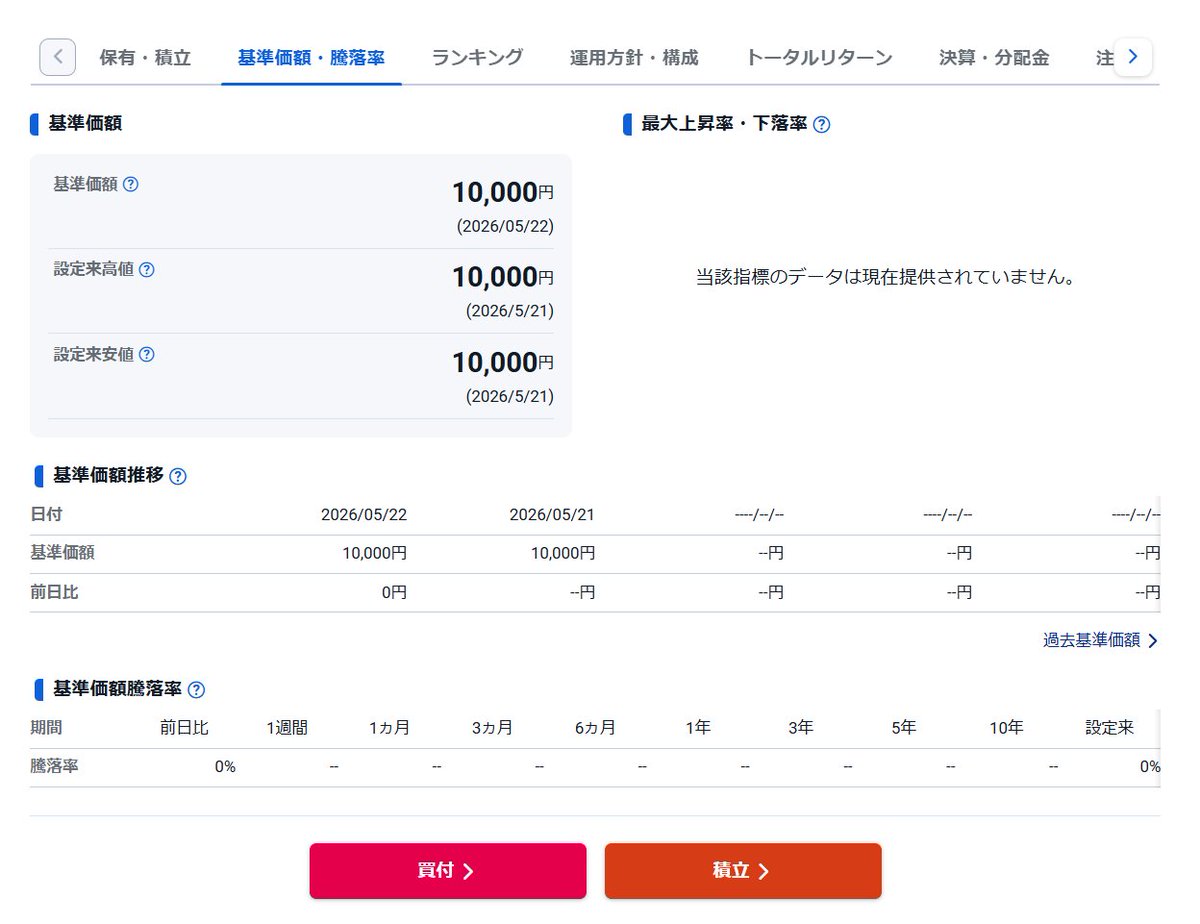The height and width of the screenshot is (924, 1200).
Task: Click the 日付 row label
Action: [47, 515]
